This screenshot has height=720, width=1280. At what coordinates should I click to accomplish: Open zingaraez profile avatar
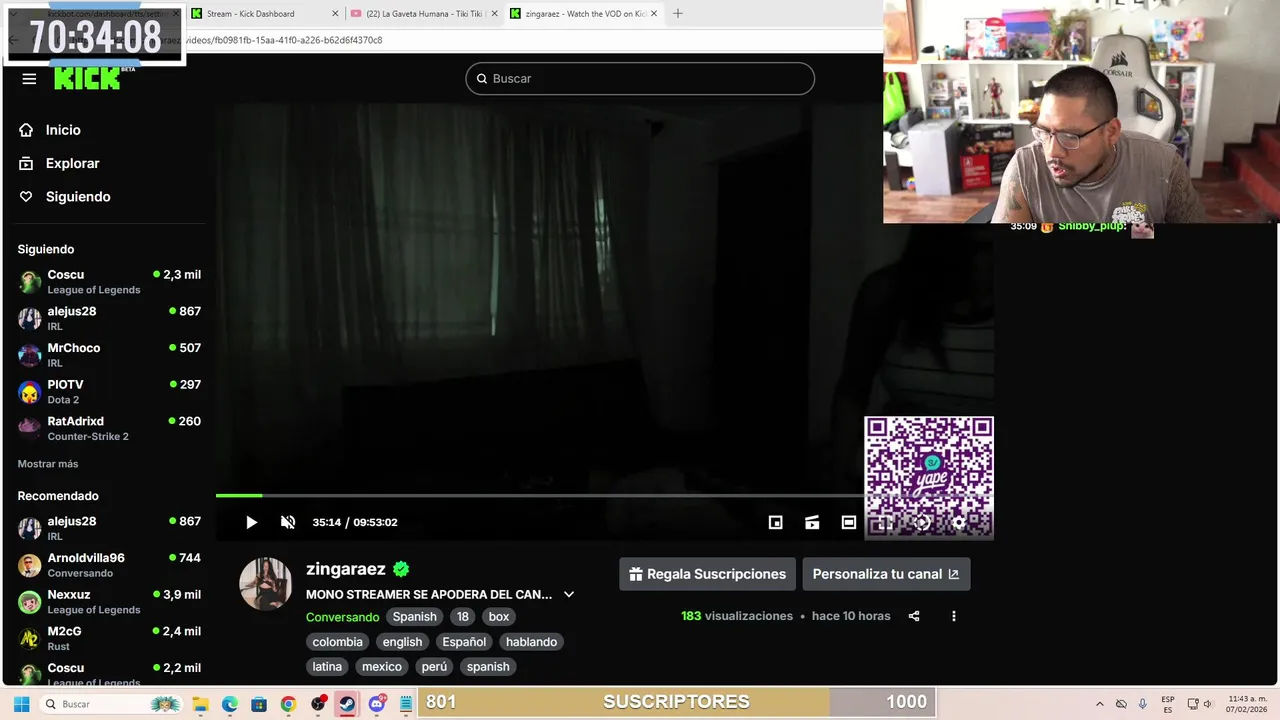(266, 584)
